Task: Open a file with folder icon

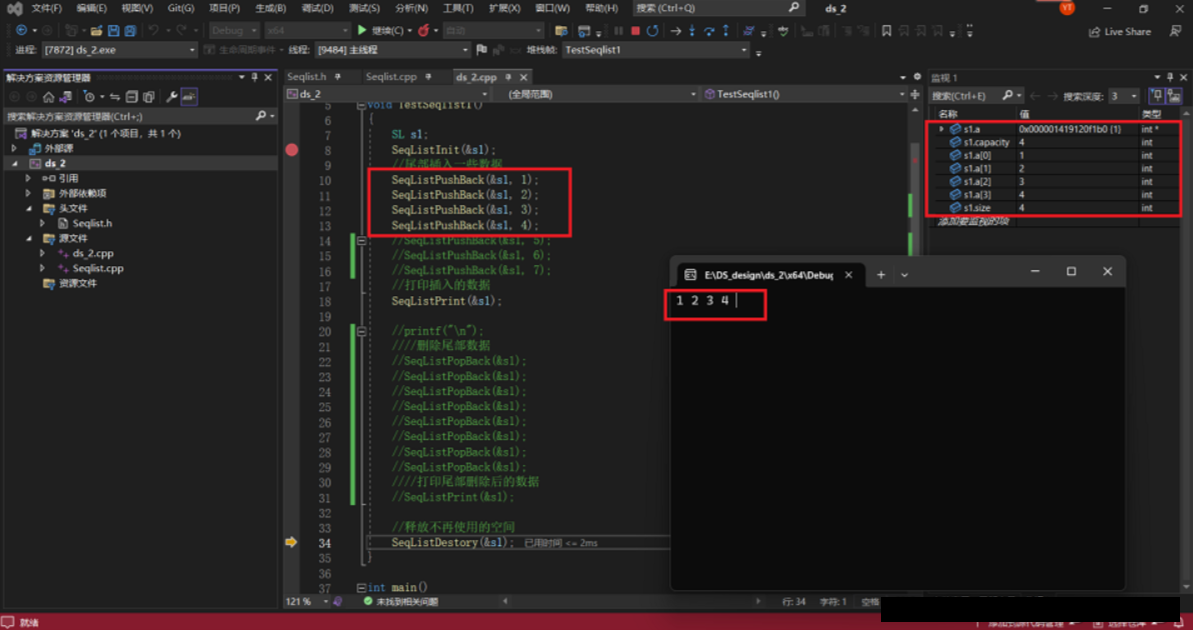Action: point(96,30)
